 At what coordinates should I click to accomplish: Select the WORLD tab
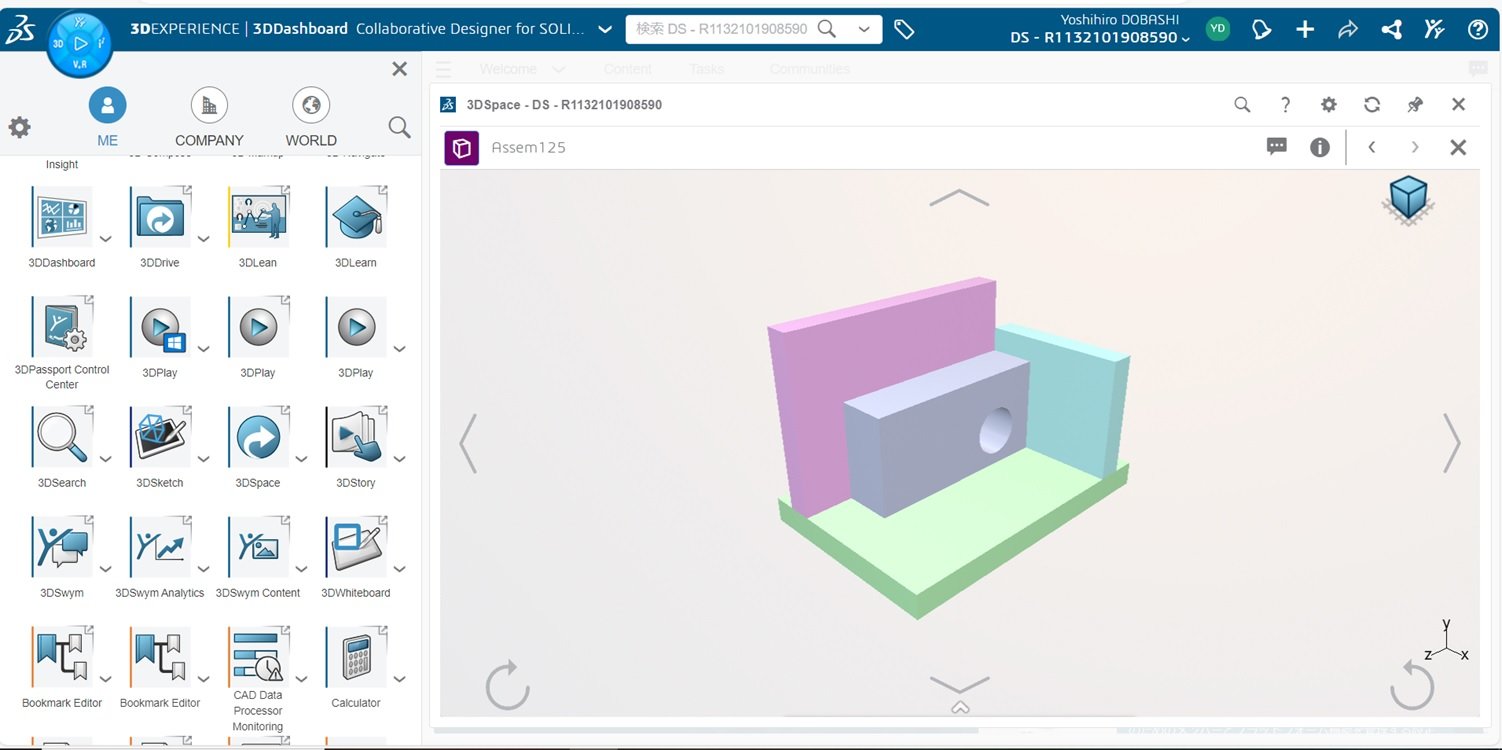pyautogui.click(x=311, y=117)
